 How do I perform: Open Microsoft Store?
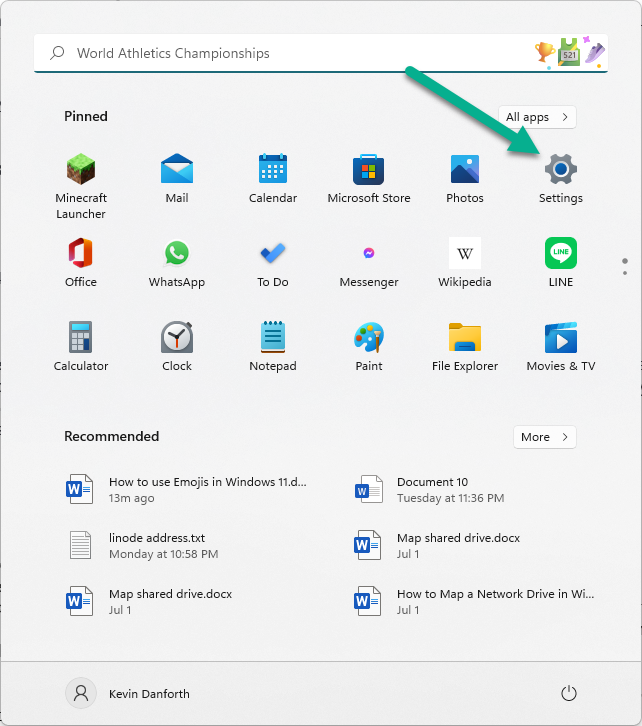point(369,179)
